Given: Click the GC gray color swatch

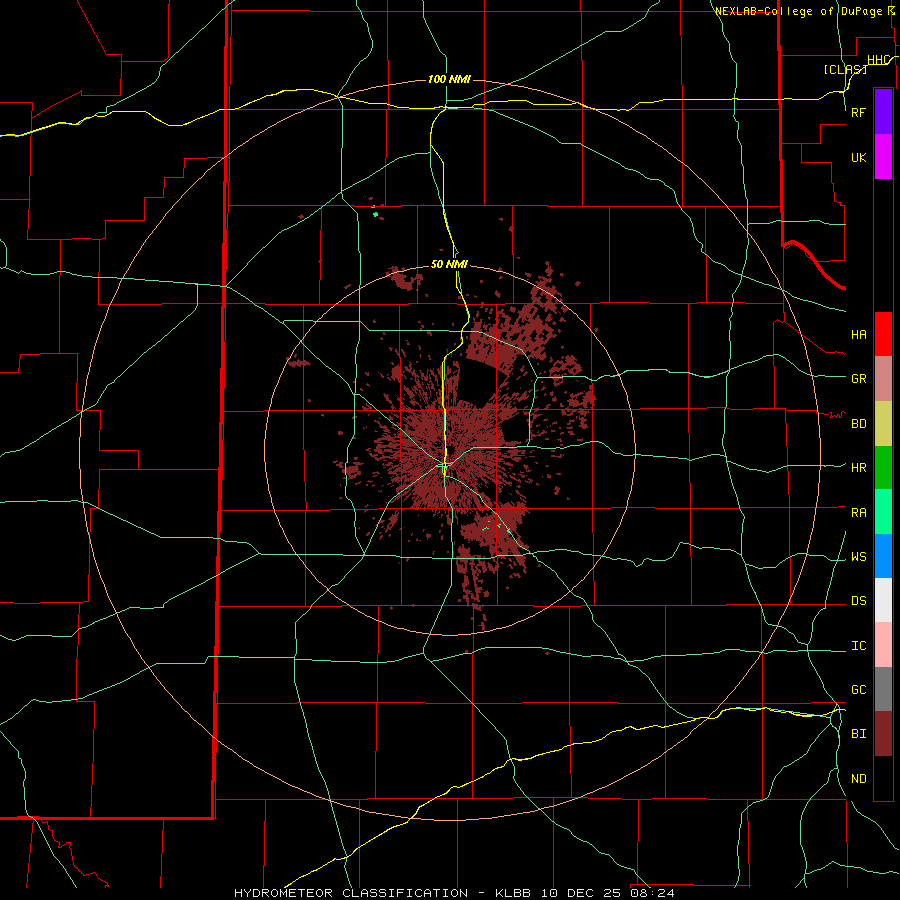Looking at the screenshot, I should pyautogui.click(x=883, y=689).
